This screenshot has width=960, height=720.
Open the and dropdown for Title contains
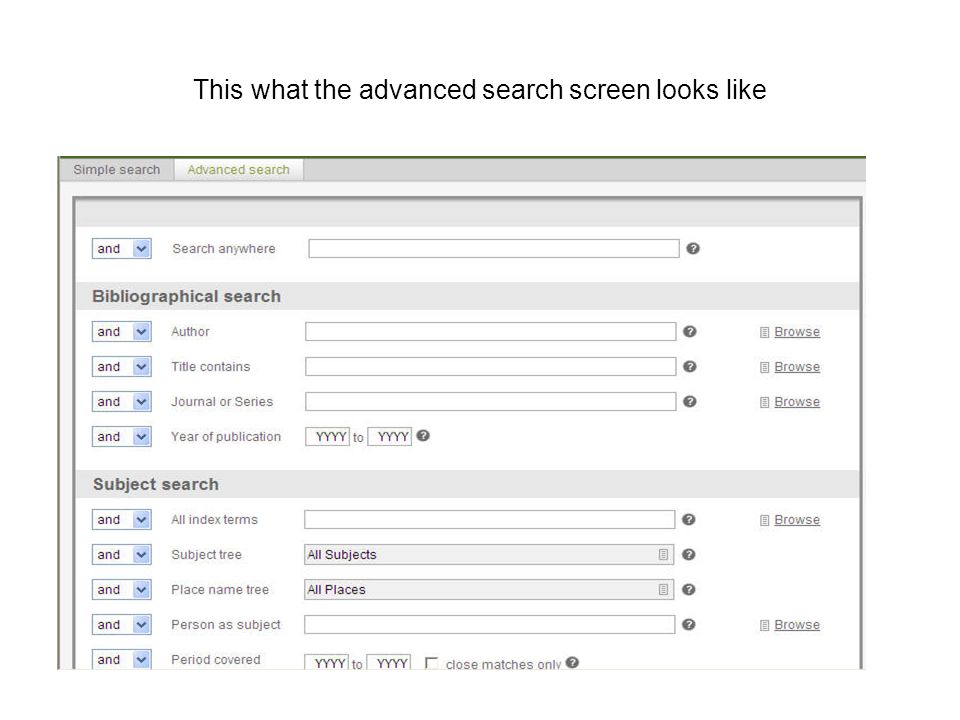pyautogui.click(x=121, y=366)
